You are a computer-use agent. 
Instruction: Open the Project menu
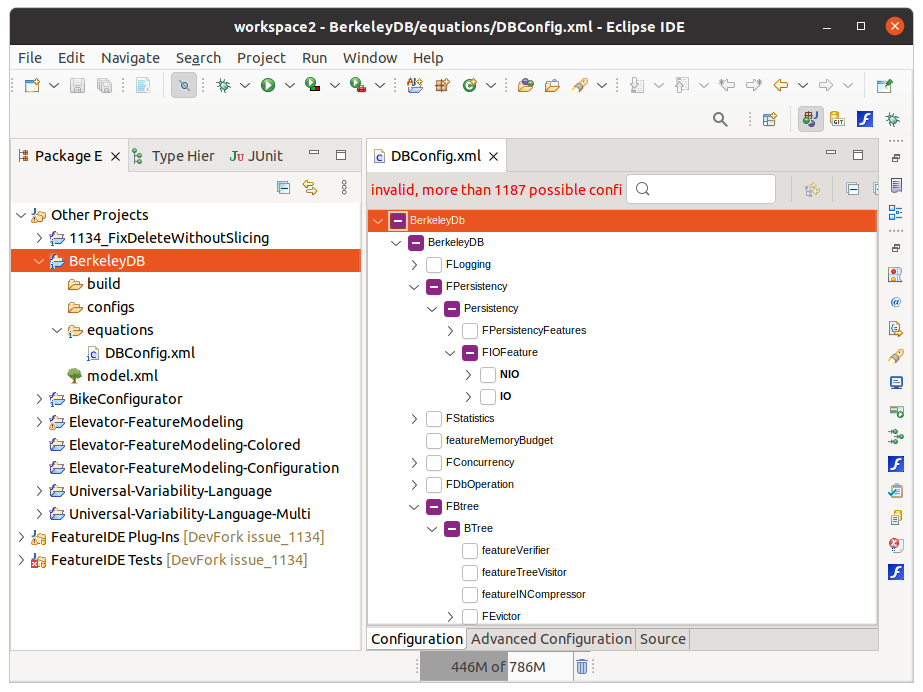point(261,58)
